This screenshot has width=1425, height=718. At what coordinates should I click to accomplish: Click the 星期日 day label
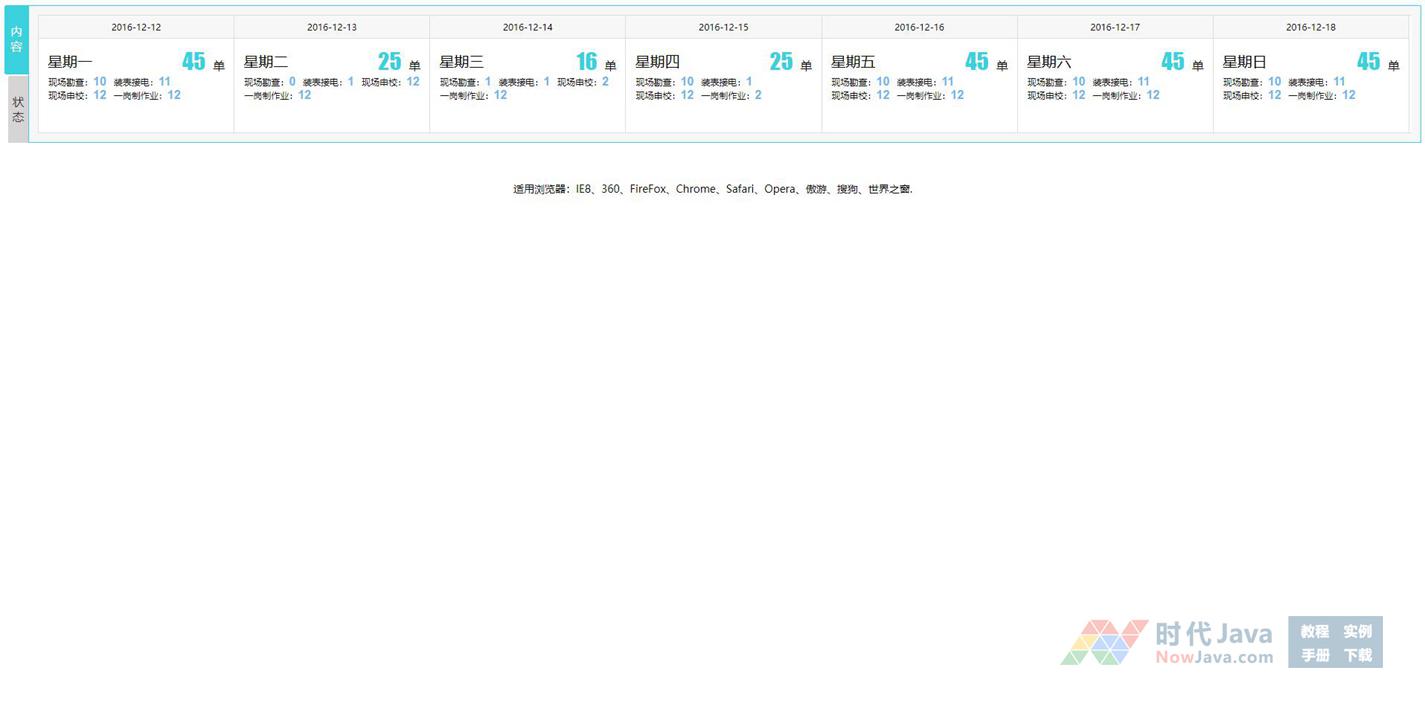coord(1244,62)
